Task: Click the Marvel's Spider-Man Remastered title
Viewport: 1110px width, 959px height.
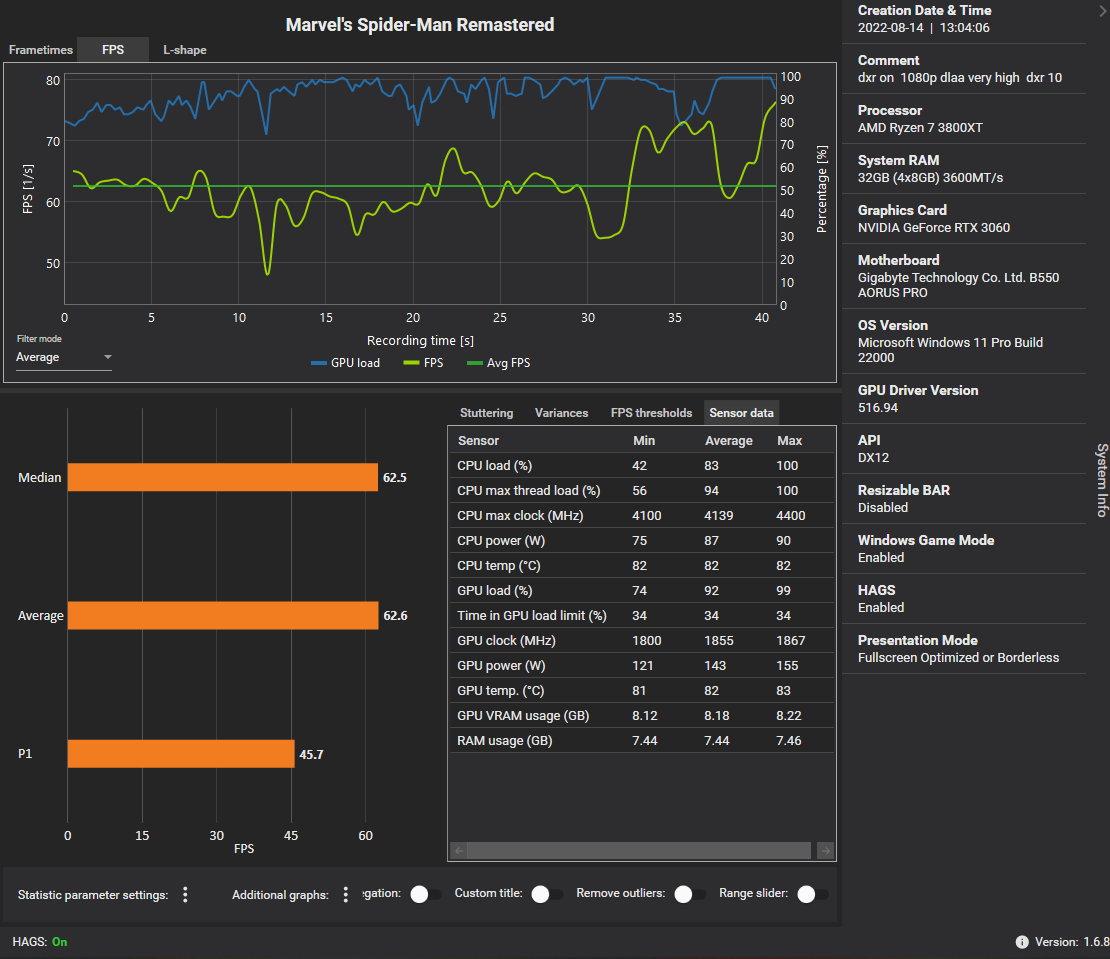Action: pos(420,25)
